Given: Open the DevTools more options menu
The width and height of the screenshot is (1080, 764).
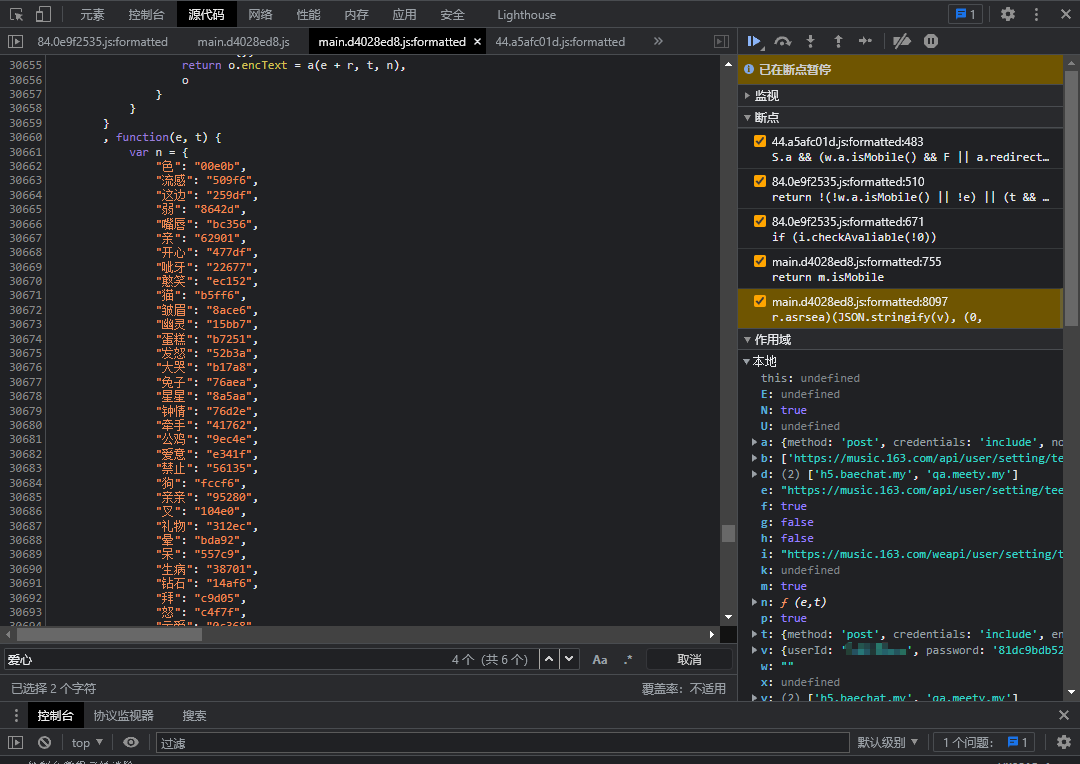Looking at the screenshot, I should pyautogui.click(x=1036, y=14).
